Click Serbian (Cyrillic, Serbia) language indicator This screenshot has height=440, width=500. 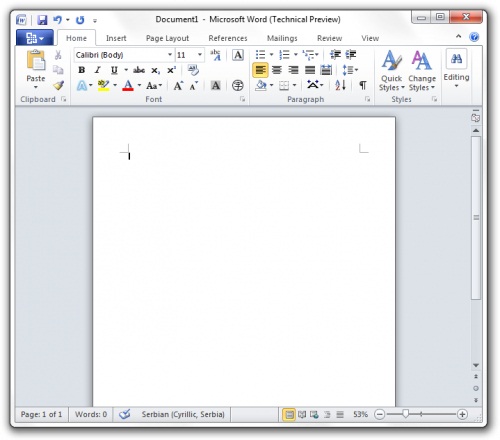pyautogui.click(x=183, y=414)
